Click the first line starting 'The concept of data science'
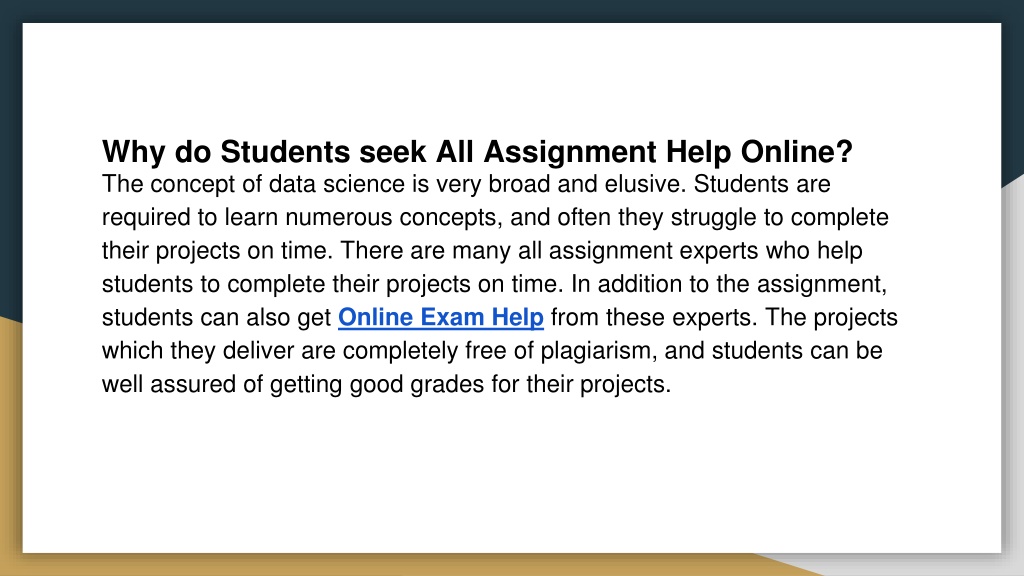 tap(466, 184)
